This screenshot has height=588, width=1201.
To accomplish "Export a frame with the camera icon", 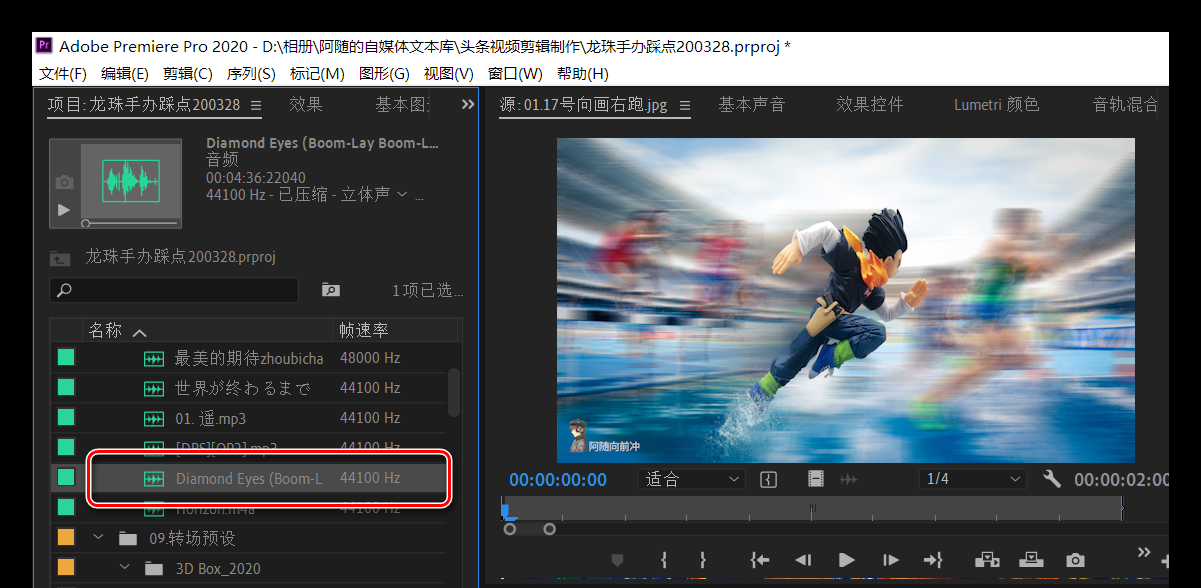I will point(1075,560).
